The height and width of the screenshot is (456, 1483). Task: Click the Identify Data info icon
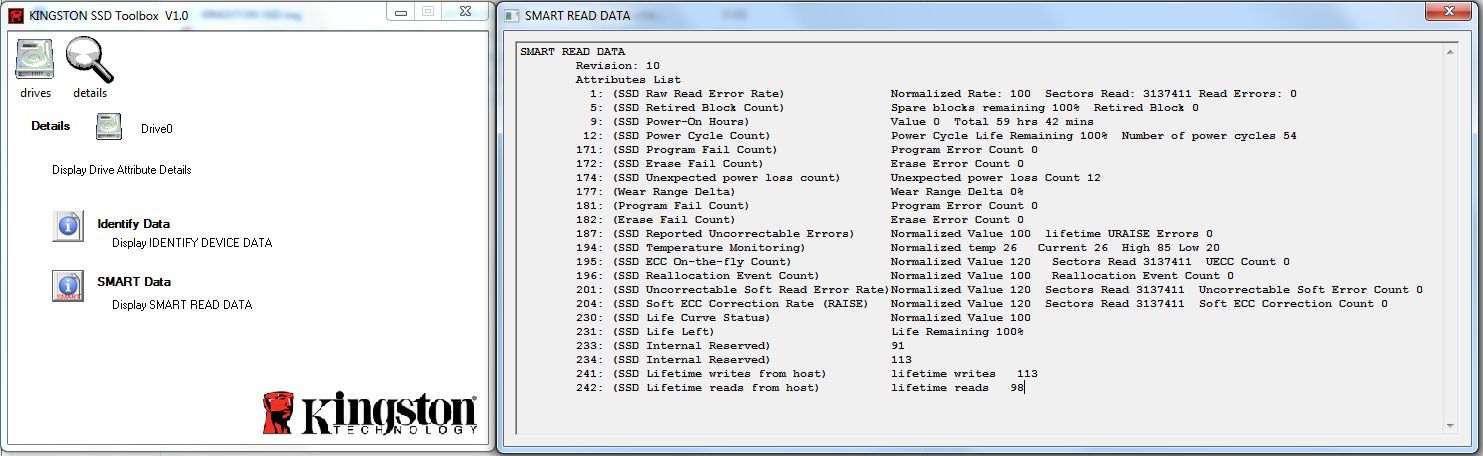point(68,227)
